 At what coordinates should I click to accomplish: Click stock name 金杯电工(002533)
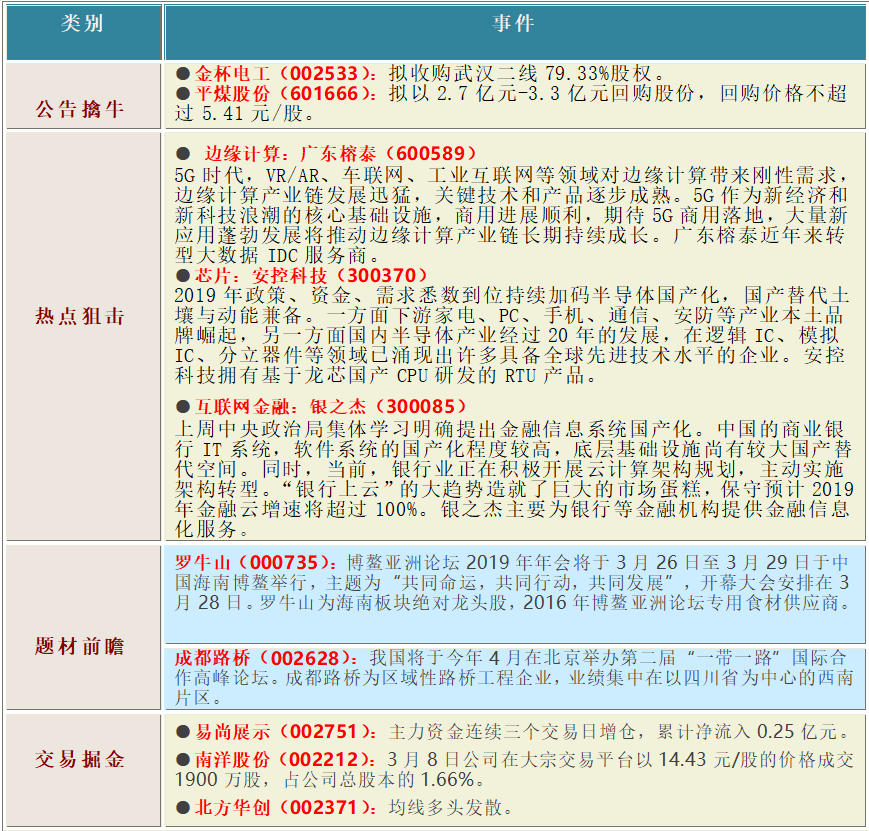coord(287,74)
